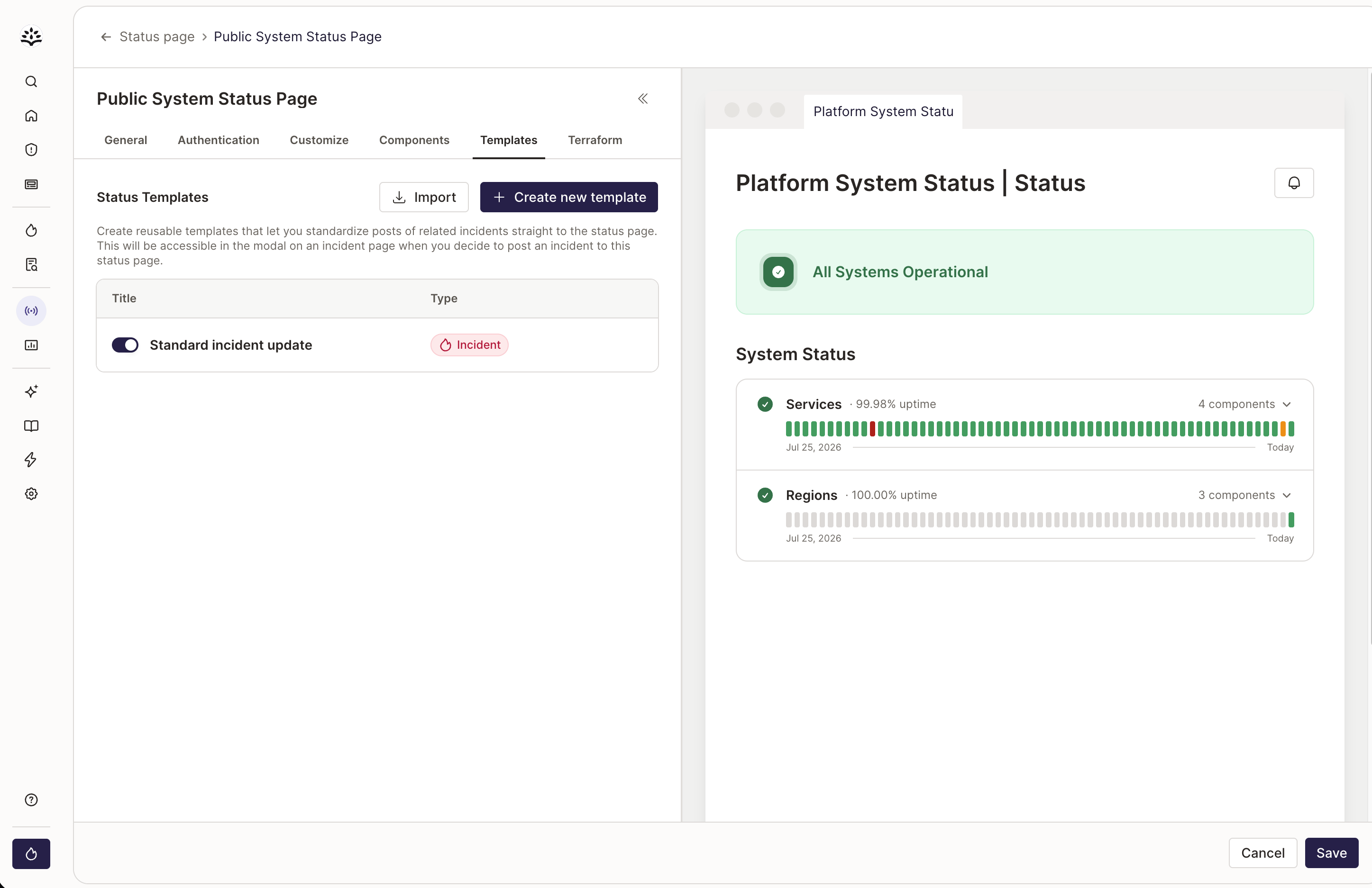Go to home icon in sidebar
Screen dimensions: 1372x888
[31, 116]
